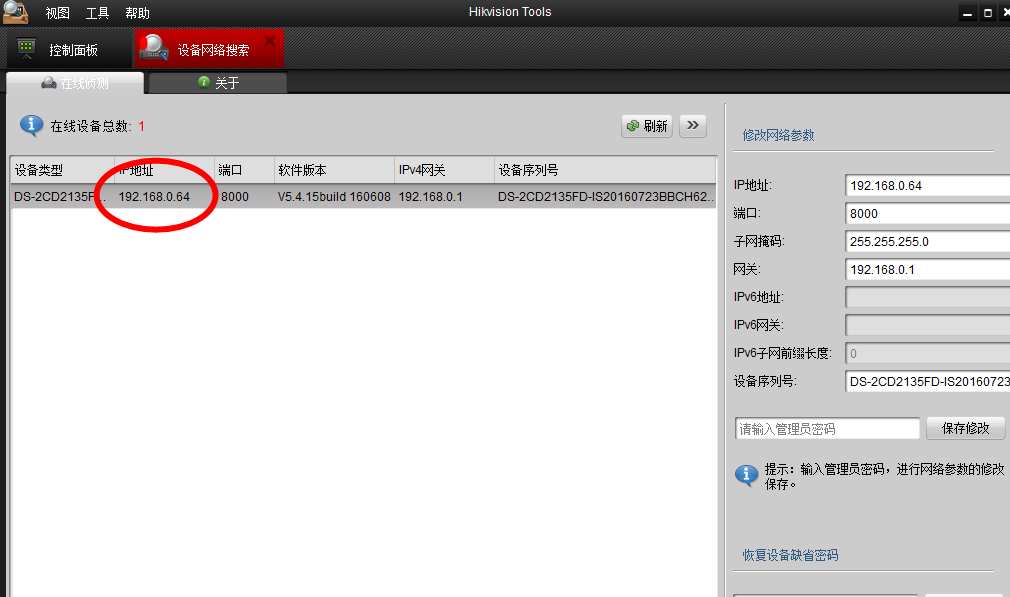Select the DS-2CD2135F device type cell
Screen dimensions: 1010x597
tap(62, 196)
